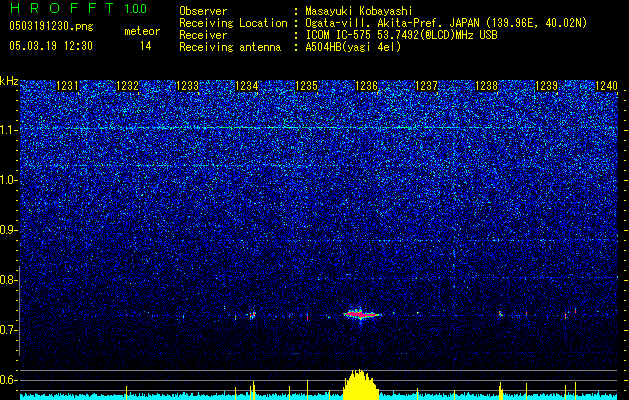Click the 1231 time marker

[x=67, y=86]
